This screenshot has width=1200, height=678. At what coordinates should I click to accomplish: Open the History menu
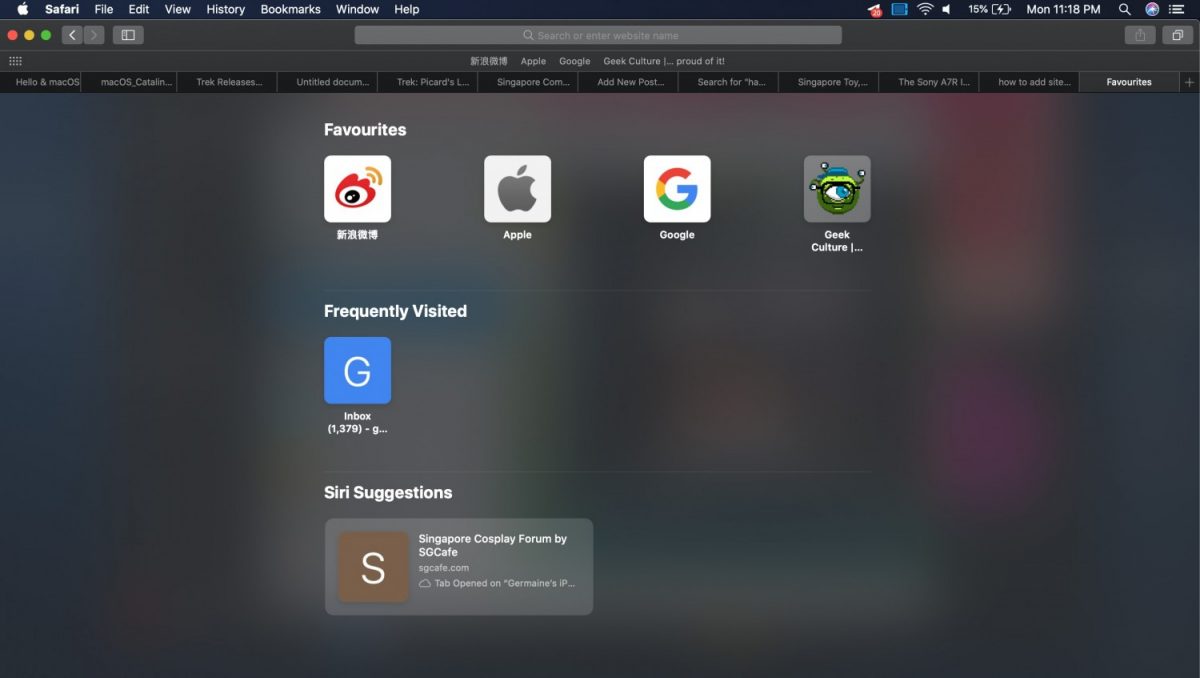(x=225, y=9)
